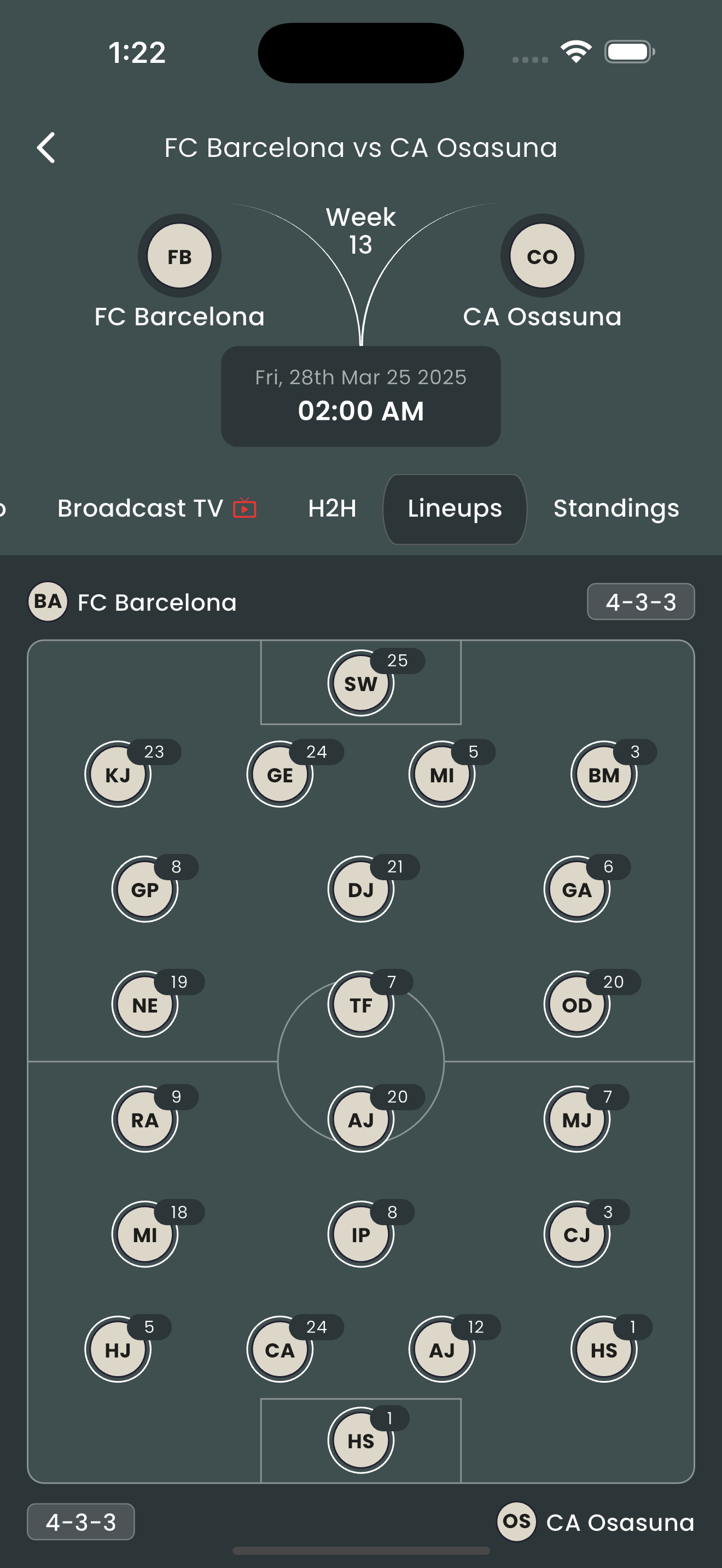This screenshot has width=722, height=1568.
Task: Open player KJ with number 23
Action: (118, 774)
